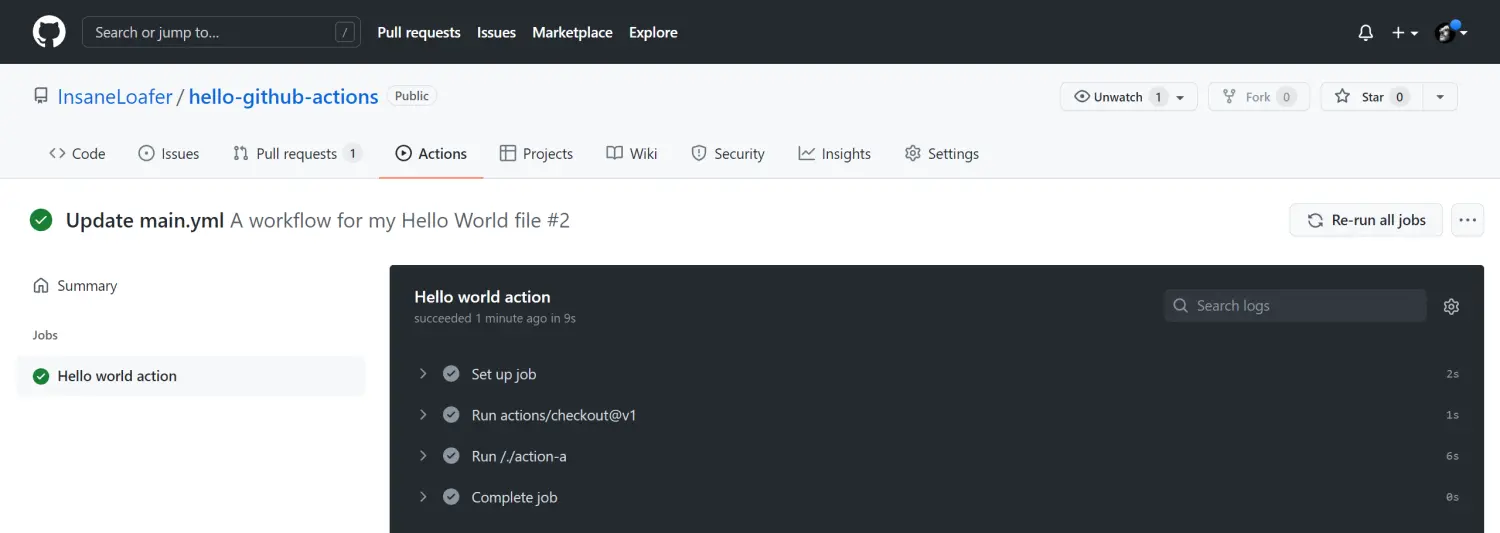The width and height of the screenshot is (1500, 533).
Task: Open the Pull requests repository tab
Action: coord(296,154)
